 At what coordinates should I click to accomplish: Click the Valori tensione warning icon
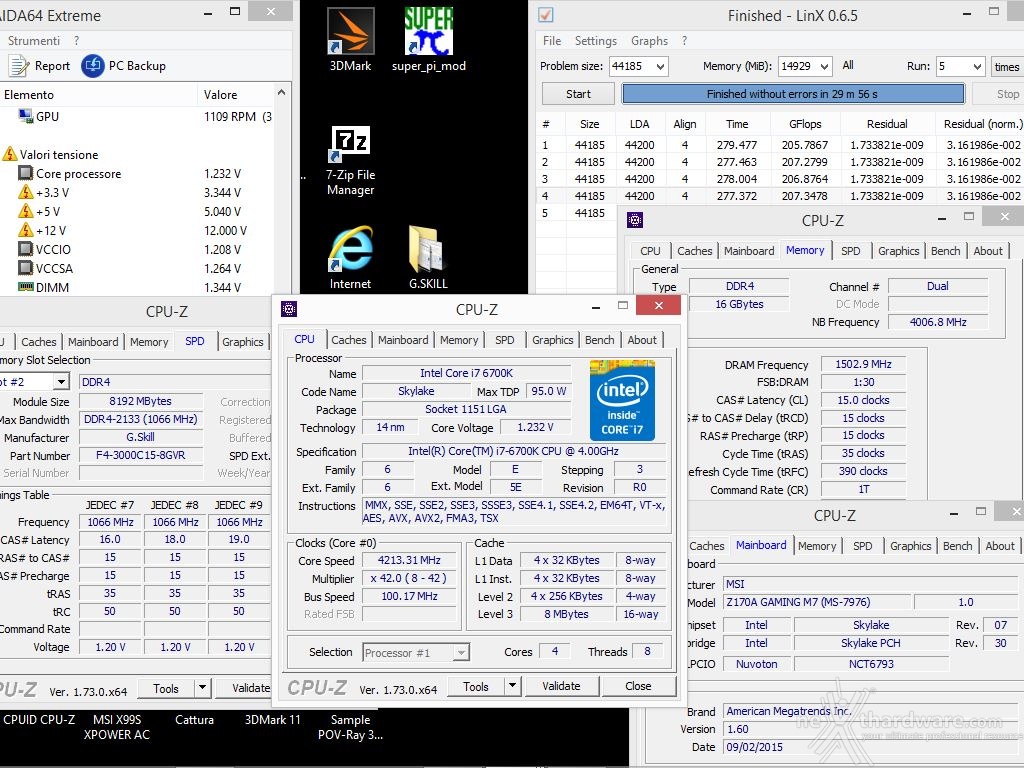[x=10, y=154]
